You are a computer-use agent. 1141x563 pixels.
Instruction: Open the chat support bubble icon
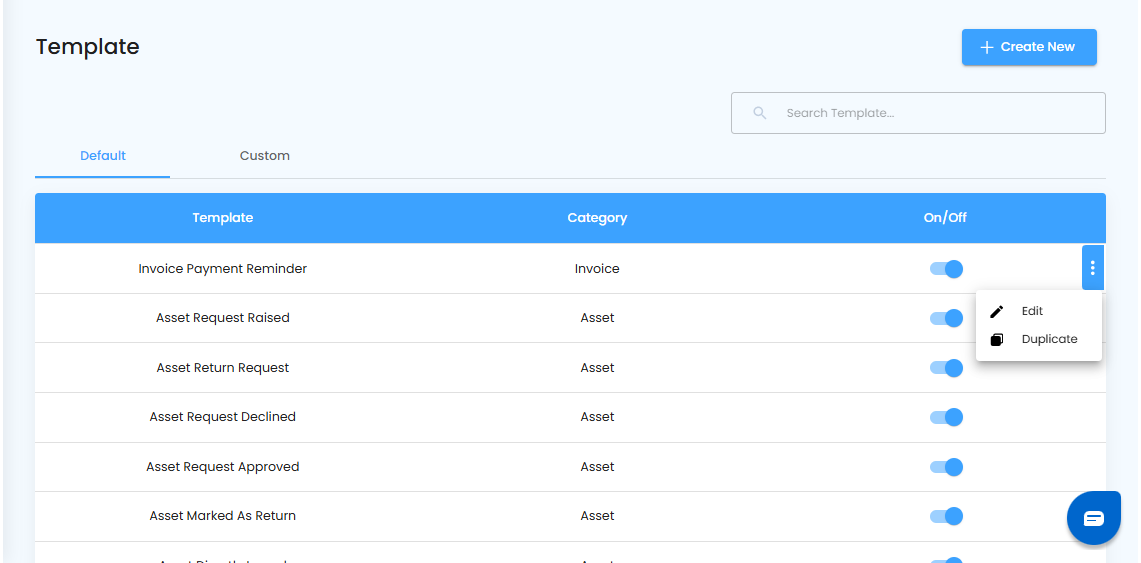point(1093,518)
